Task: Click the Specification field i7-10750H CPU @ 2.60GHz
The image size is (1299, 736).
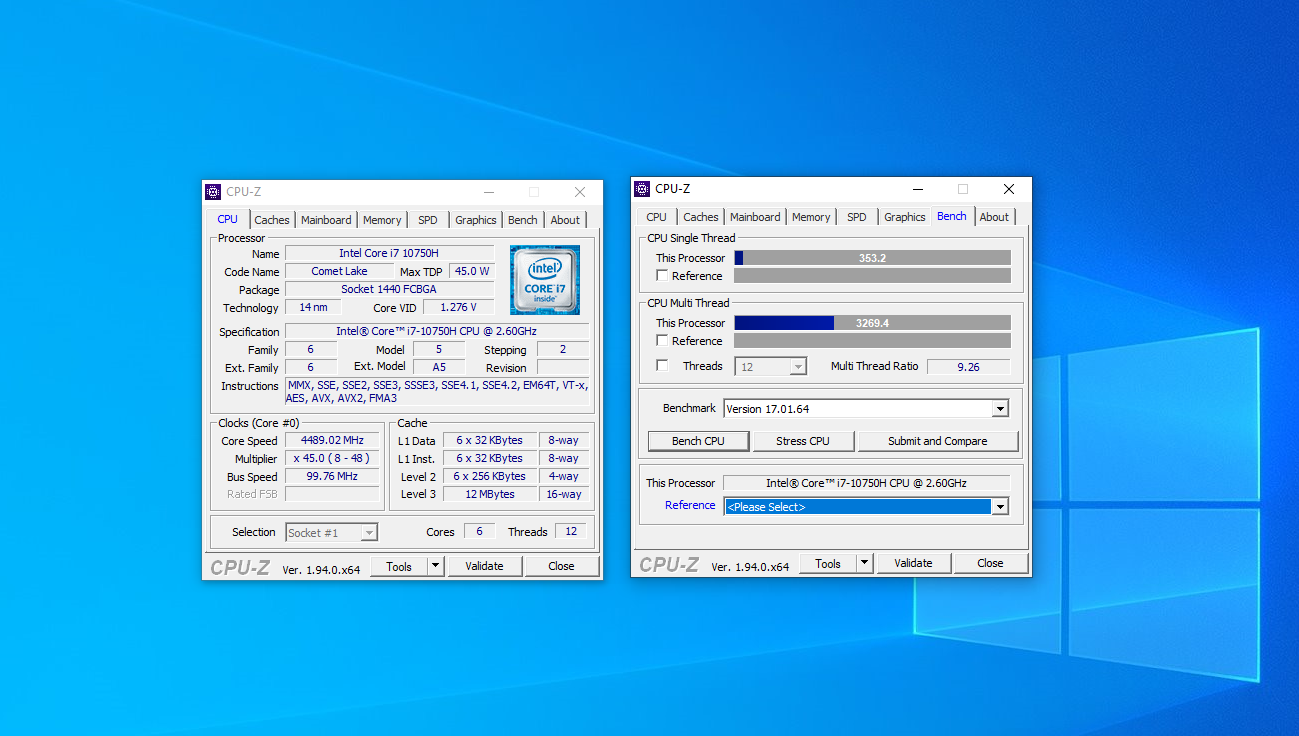Action: (x=437, y=331)
